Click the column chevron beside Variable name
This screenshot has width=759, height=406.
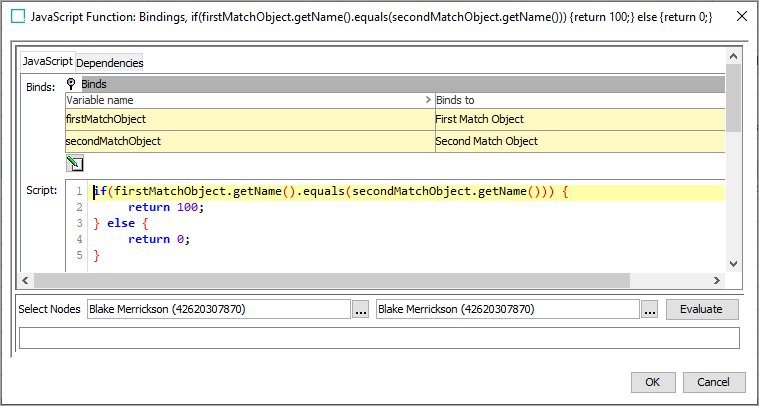[x=428, y=100]
